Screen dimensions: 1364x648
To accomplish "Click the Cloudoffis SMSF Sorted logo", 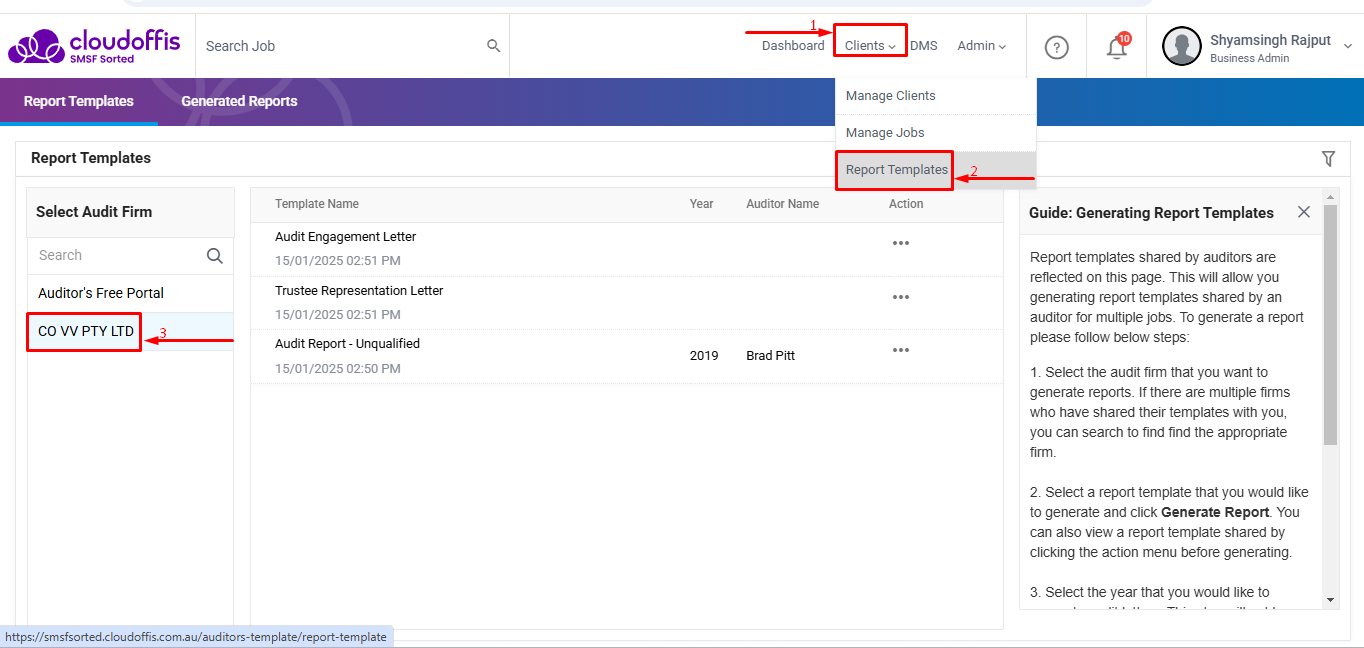I will [95, 46].
